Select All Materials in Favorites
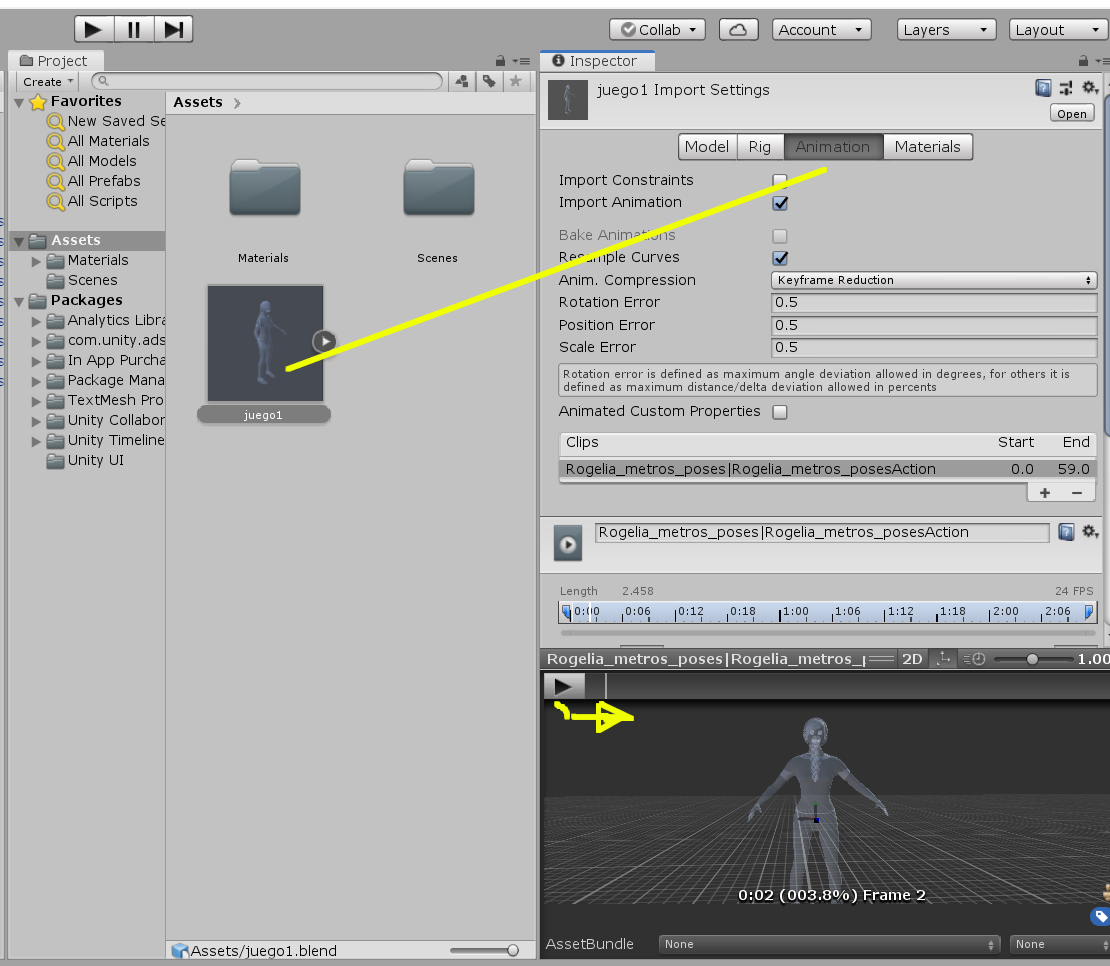This screenshot has width=1110, height=966. tap(108, 141)
